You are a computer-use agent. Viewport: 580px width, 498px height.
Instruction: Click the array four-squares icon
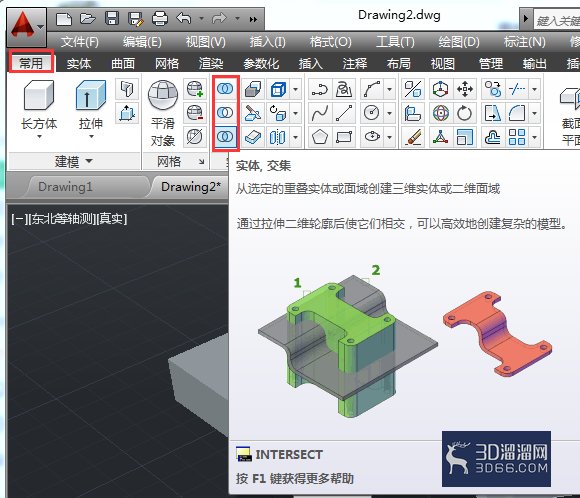point(517,137)
